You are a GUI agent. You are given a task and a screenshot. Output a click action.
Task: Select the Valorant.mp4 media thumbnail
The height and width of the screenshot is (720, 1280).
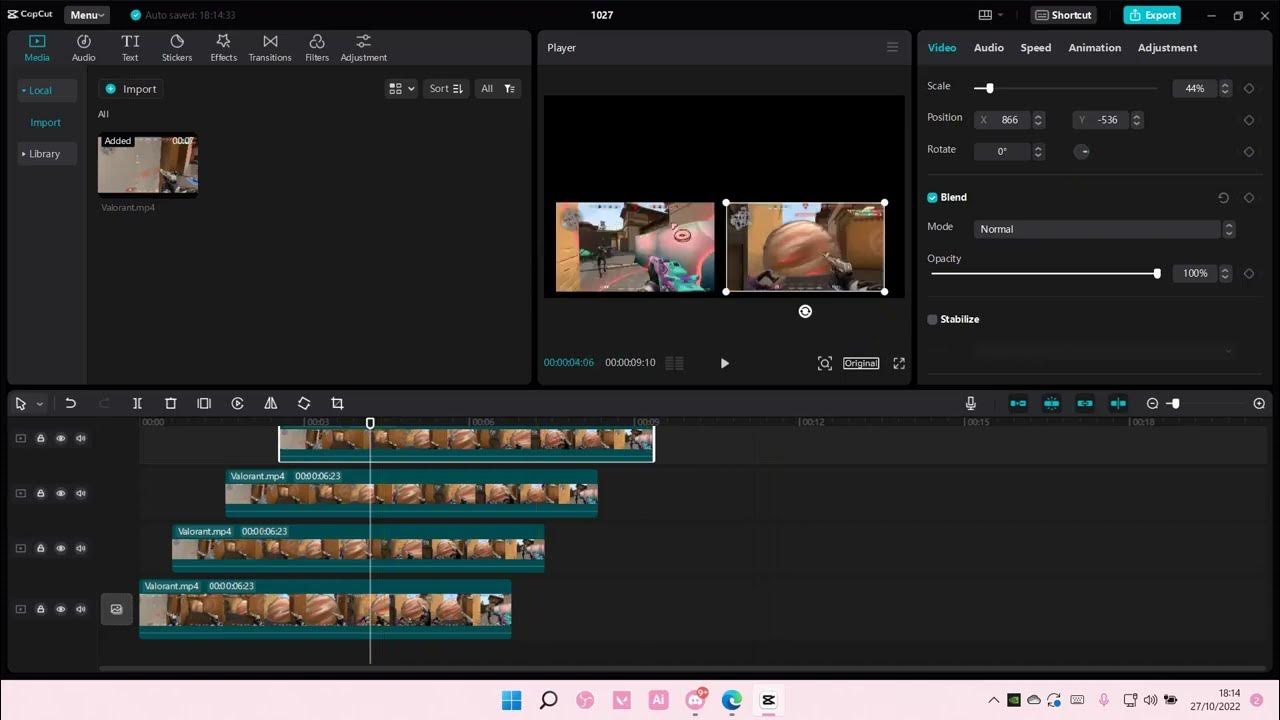pos(147,164)
